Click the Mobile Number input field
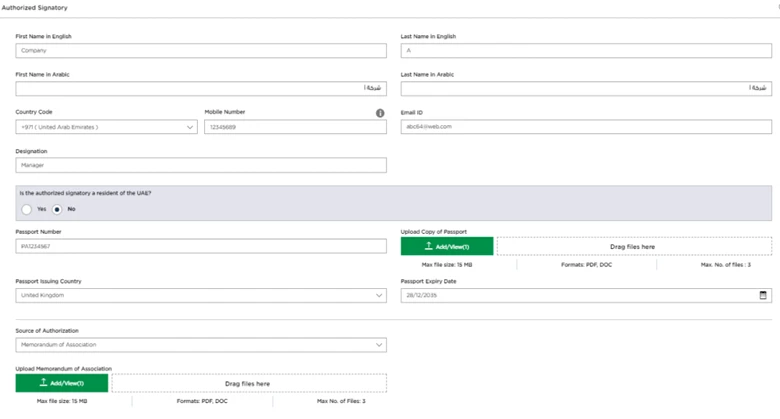The width and height of the screenshot is (780, 419). 295,127
